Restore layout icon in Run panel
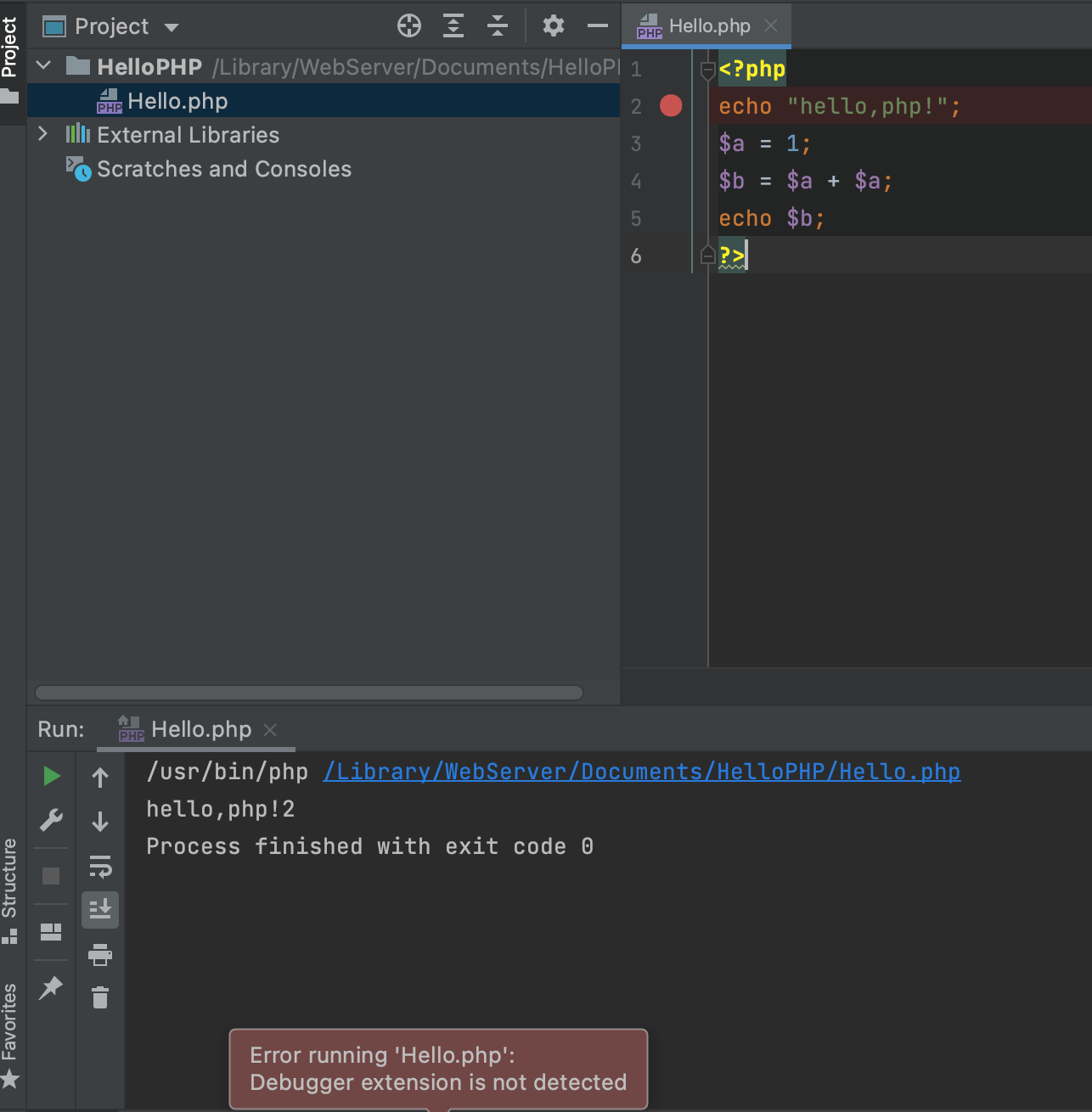The image size is (1092, 1112). click(51, 932)
